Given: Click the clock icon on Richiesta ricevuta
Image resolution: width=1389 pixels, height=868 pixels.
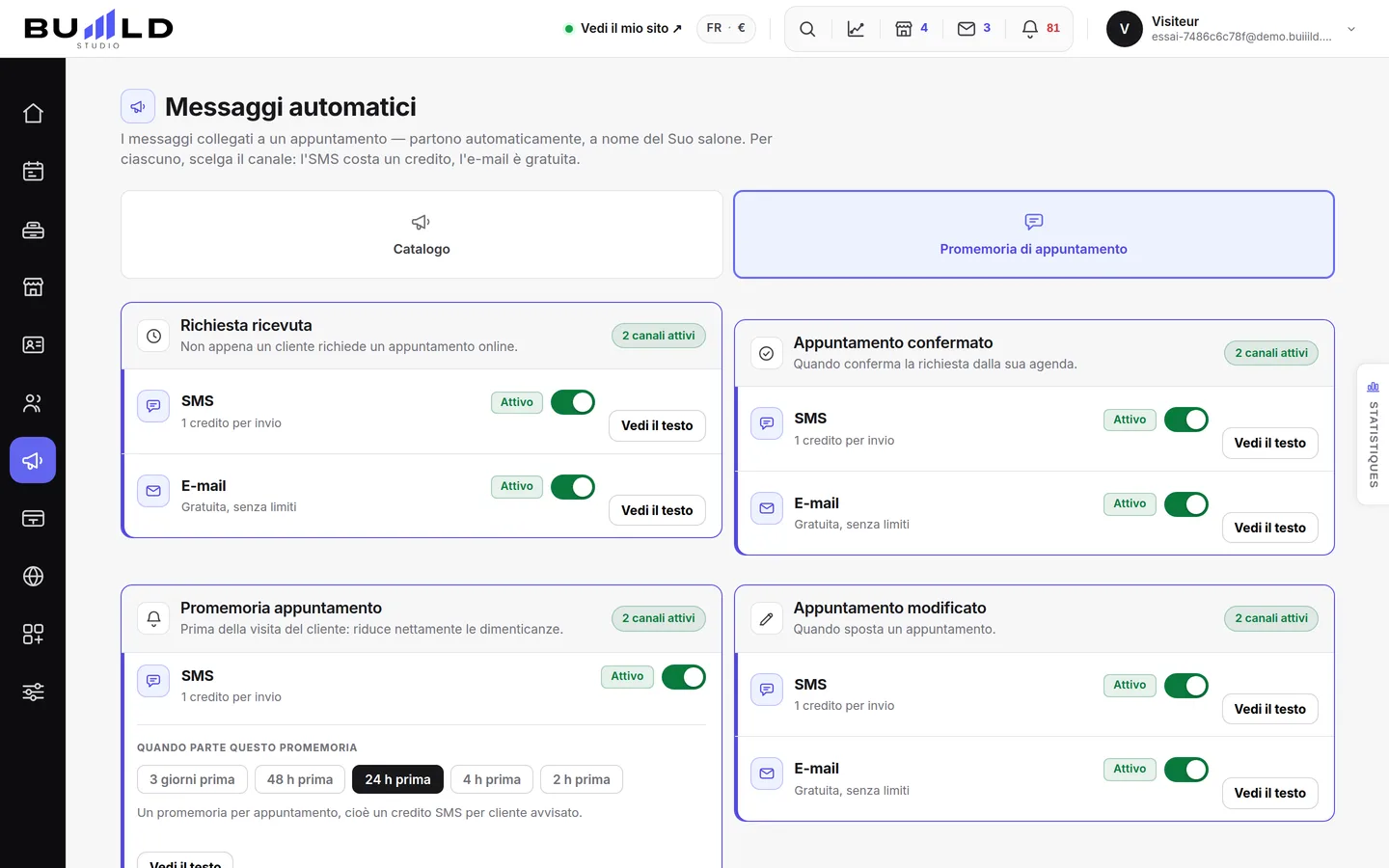Looking at the screenshot, I should [153, 336].
